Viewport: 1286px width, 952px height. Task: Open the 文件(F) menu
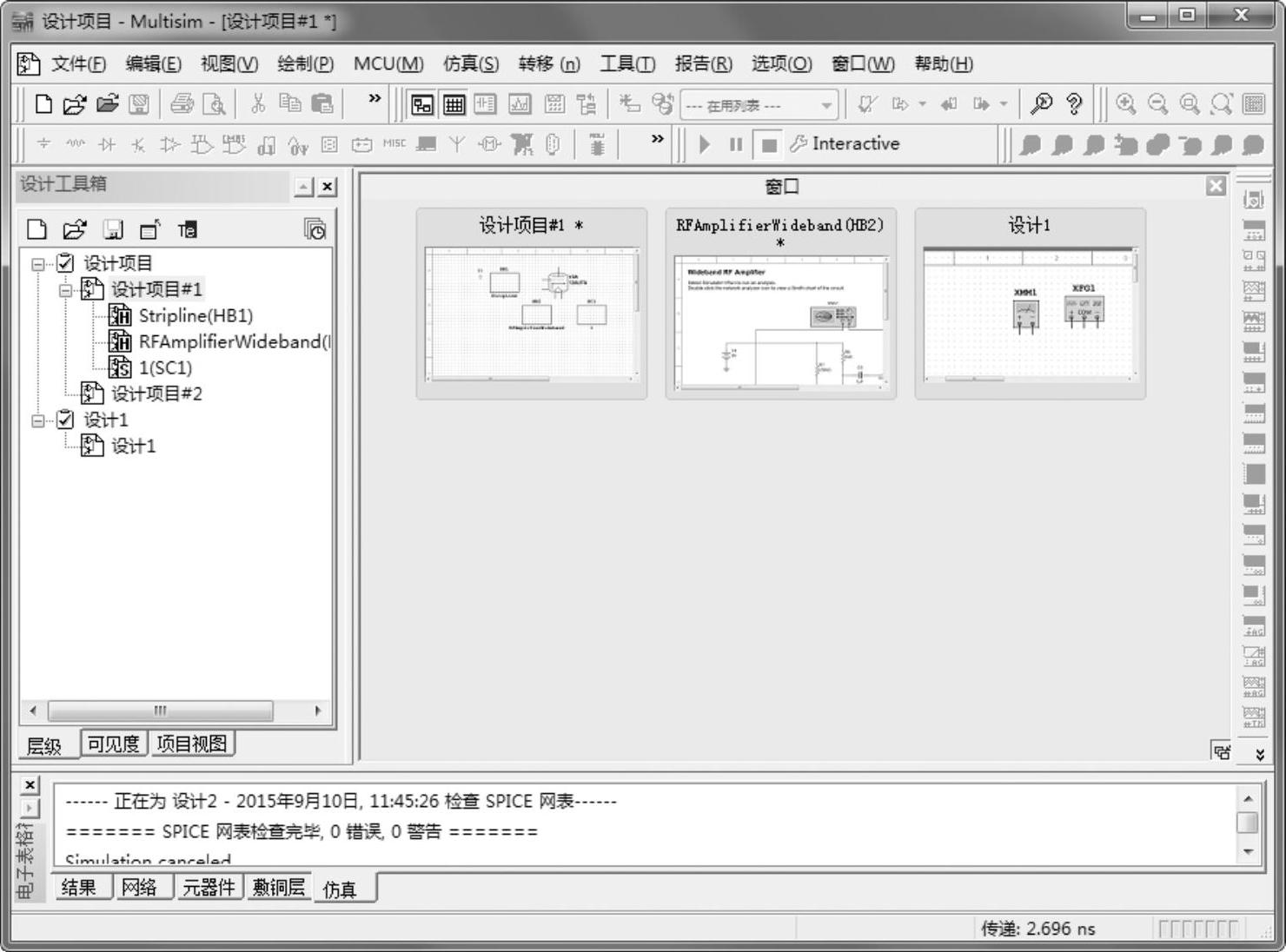[78, 63]
